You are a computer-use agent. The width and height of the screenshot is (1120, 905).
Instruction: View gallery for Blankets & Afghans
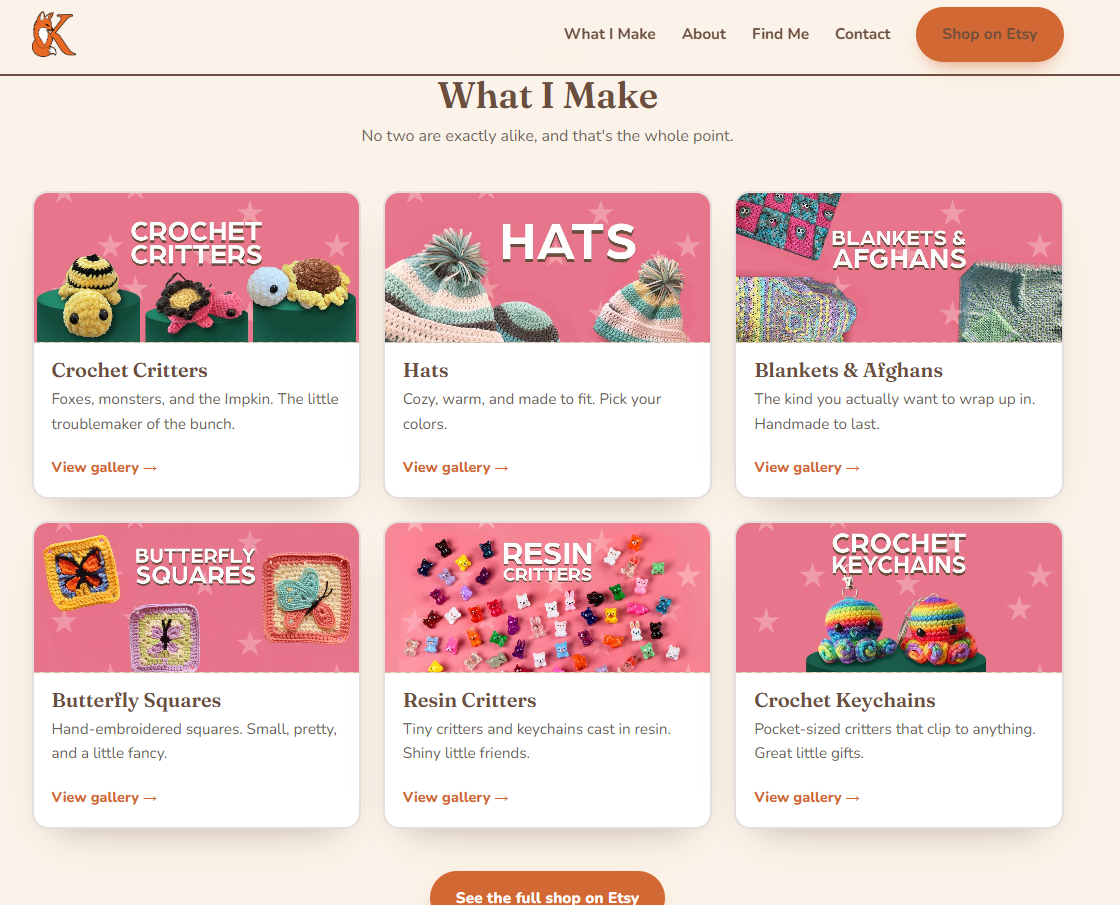pyautogui.click(x=807, y=467)
